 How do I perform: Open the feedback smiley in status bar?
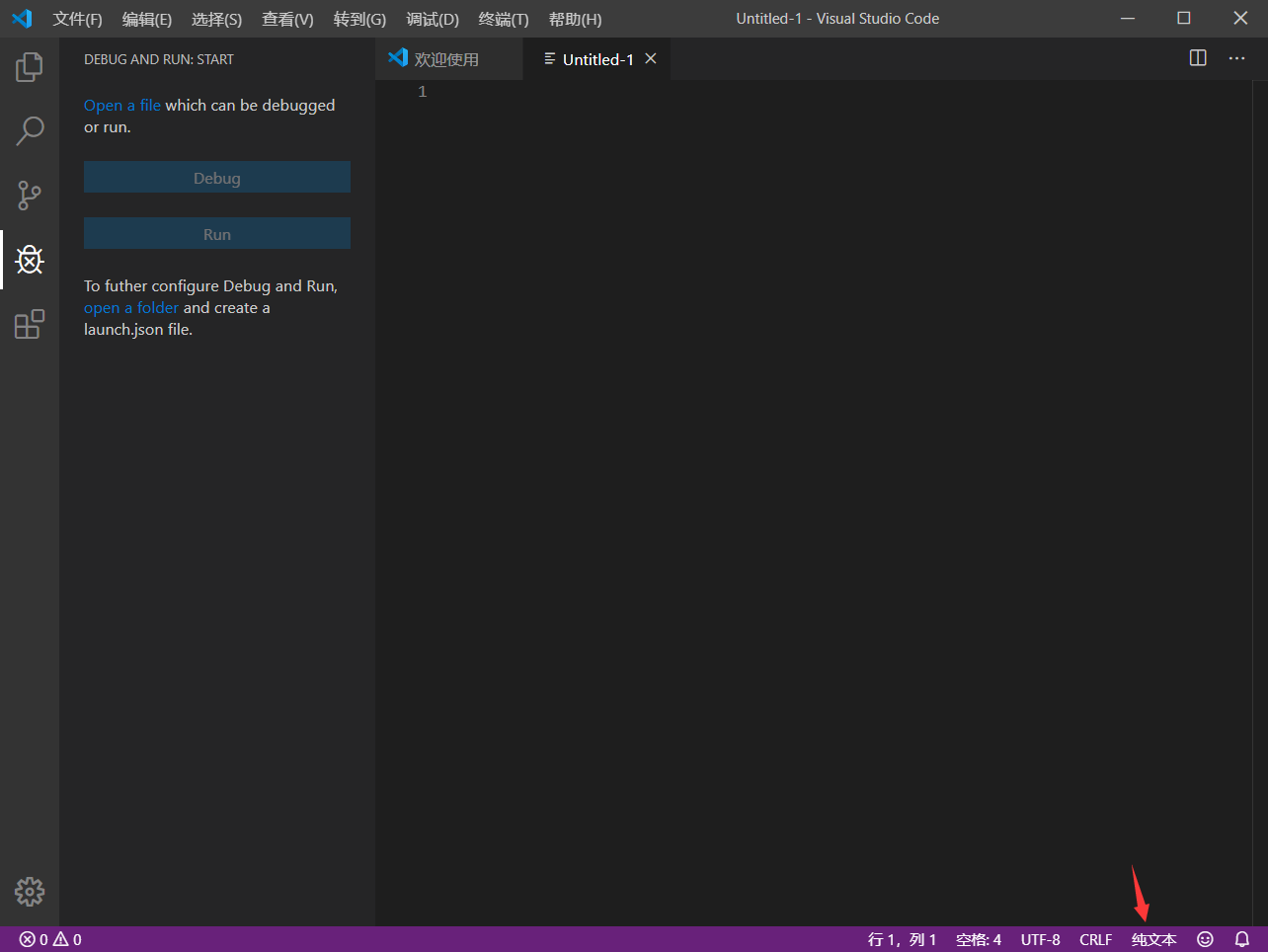1205,939
